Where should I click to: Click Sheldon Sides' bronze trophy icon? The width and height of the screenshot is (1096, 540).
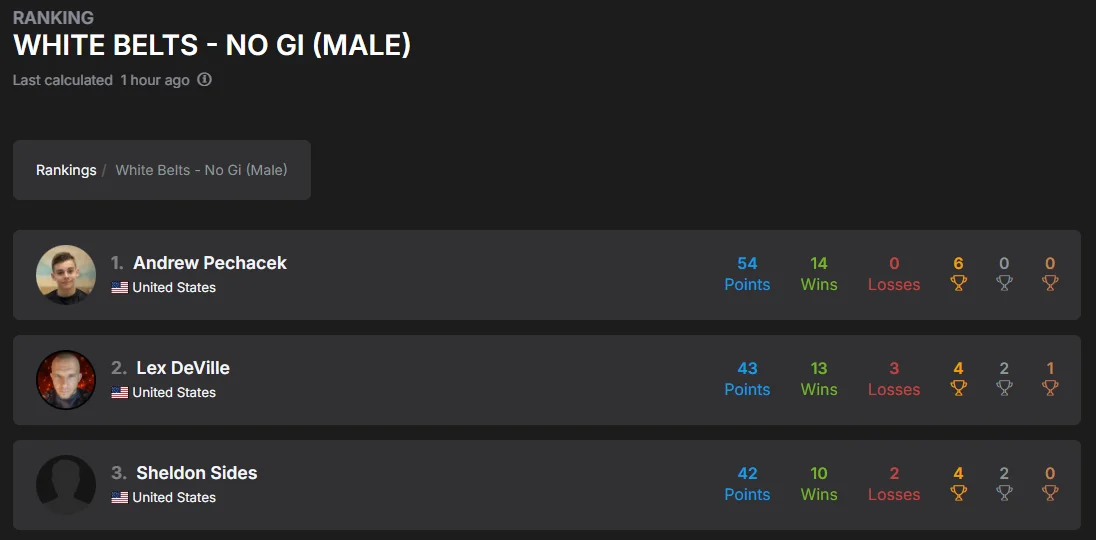(1050, 494)
